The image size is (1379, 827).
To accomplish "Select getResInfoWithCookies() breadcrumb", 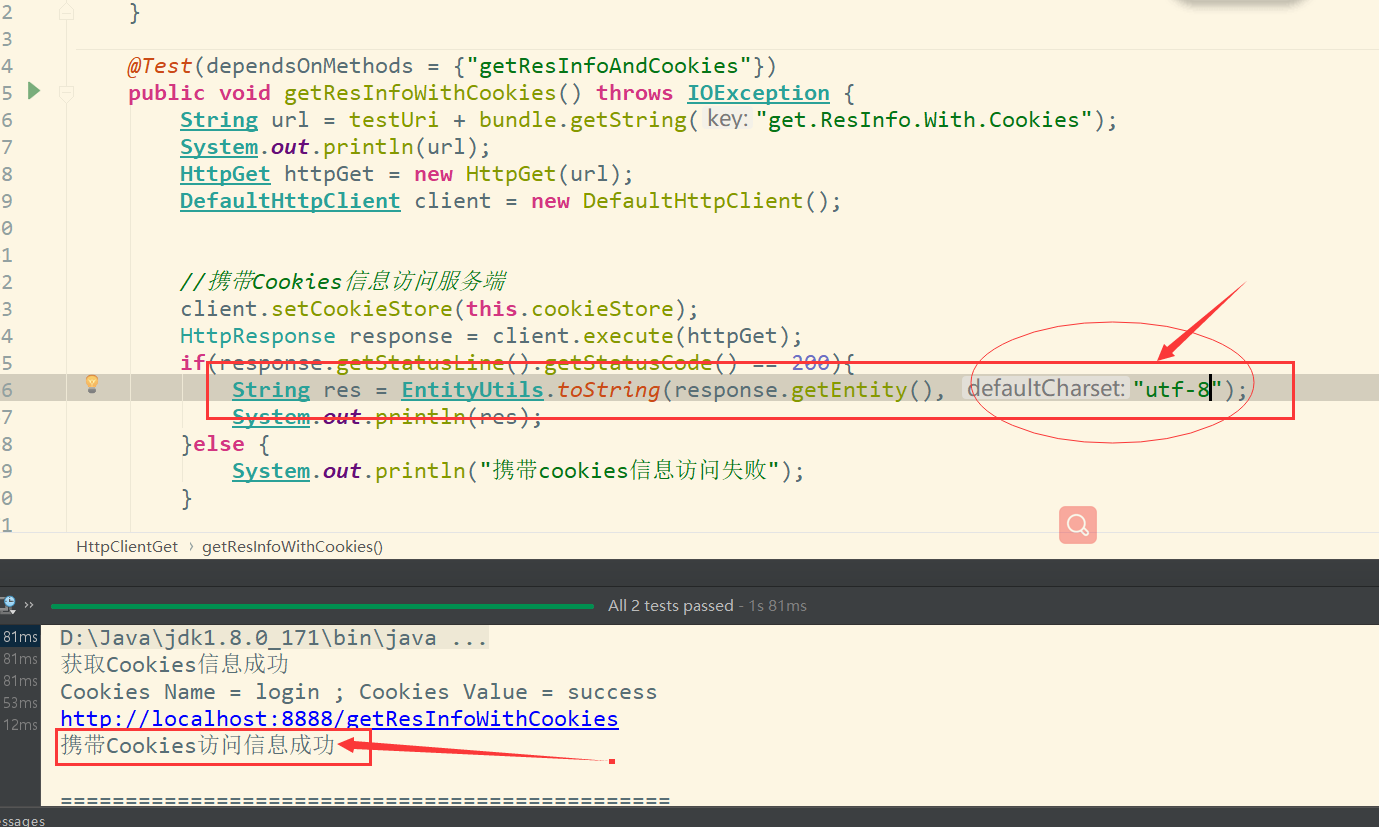I will coord(292,547).
